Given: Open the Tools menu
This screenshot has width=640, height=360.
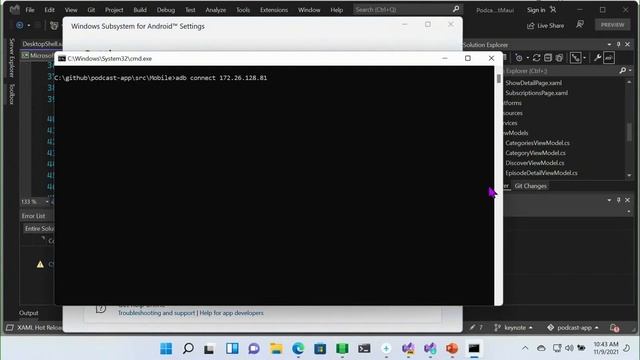Looking at the screenshot, I should click(243, 10).
